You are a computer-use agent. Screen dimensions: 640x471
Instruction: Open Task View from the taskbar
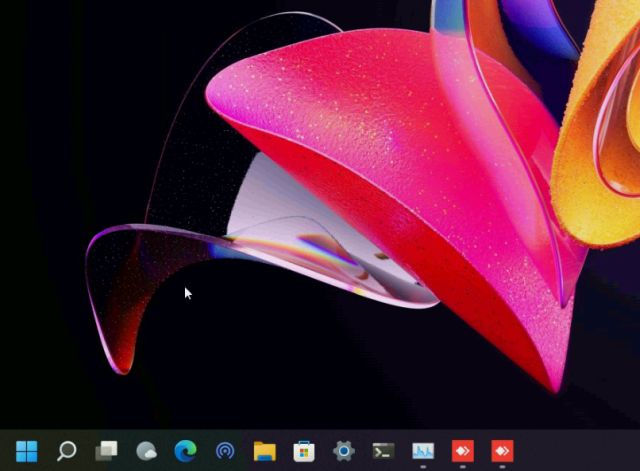(106, 451)
